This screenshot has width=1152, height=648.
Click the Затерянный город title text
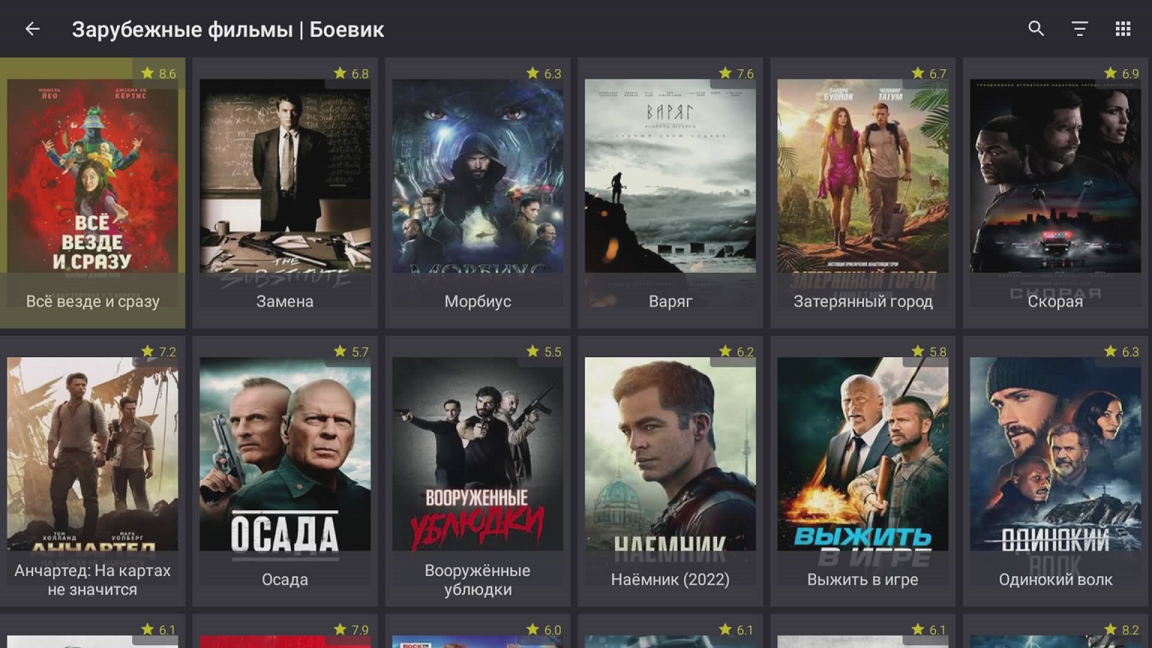pos(863,301)
